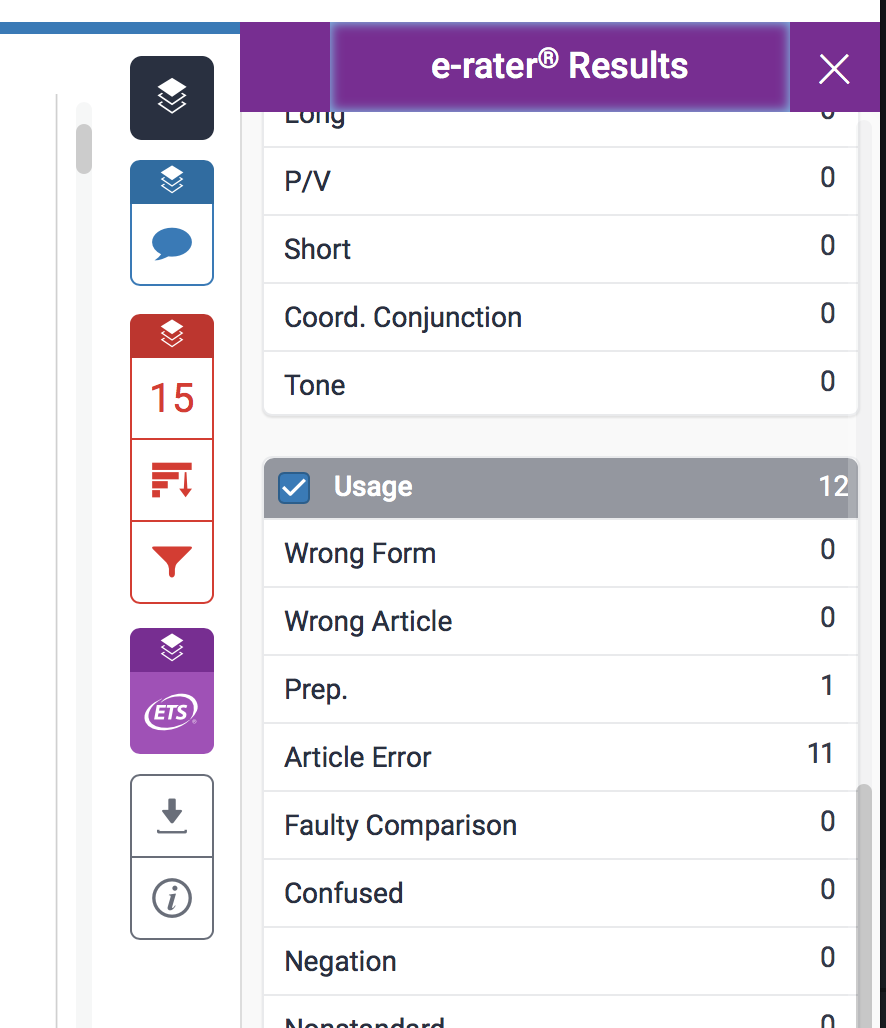Open the red similarity score 15

point(172,398)
